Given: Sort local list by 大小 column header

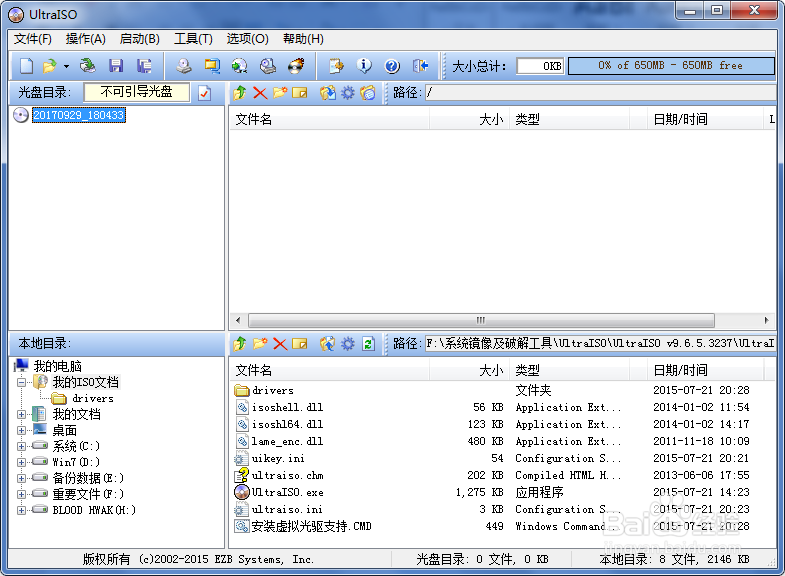Looking at the screenshot, I should 470,370.
